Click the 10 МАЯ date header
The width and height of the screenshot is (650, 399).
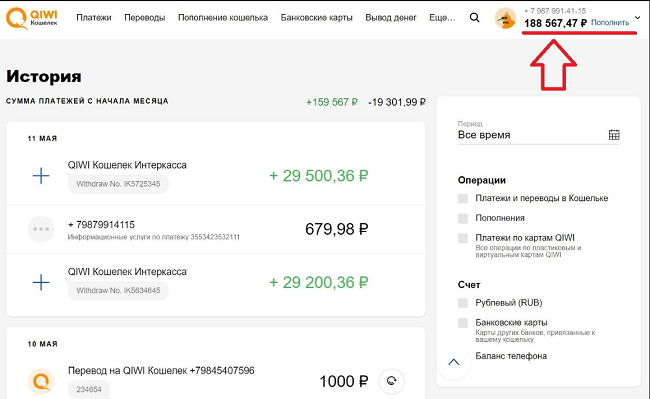click(42, 344)
